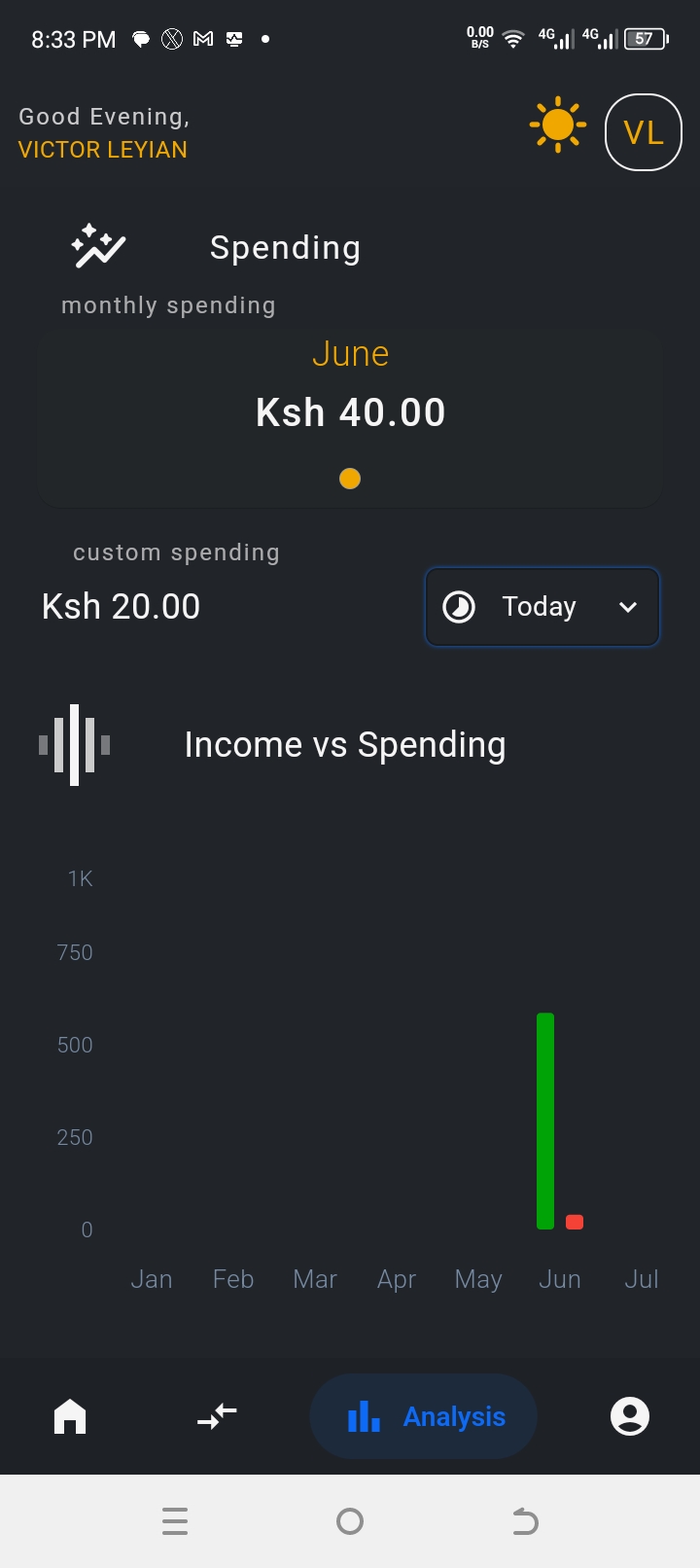Open the account profile tab

point(629,1416)
